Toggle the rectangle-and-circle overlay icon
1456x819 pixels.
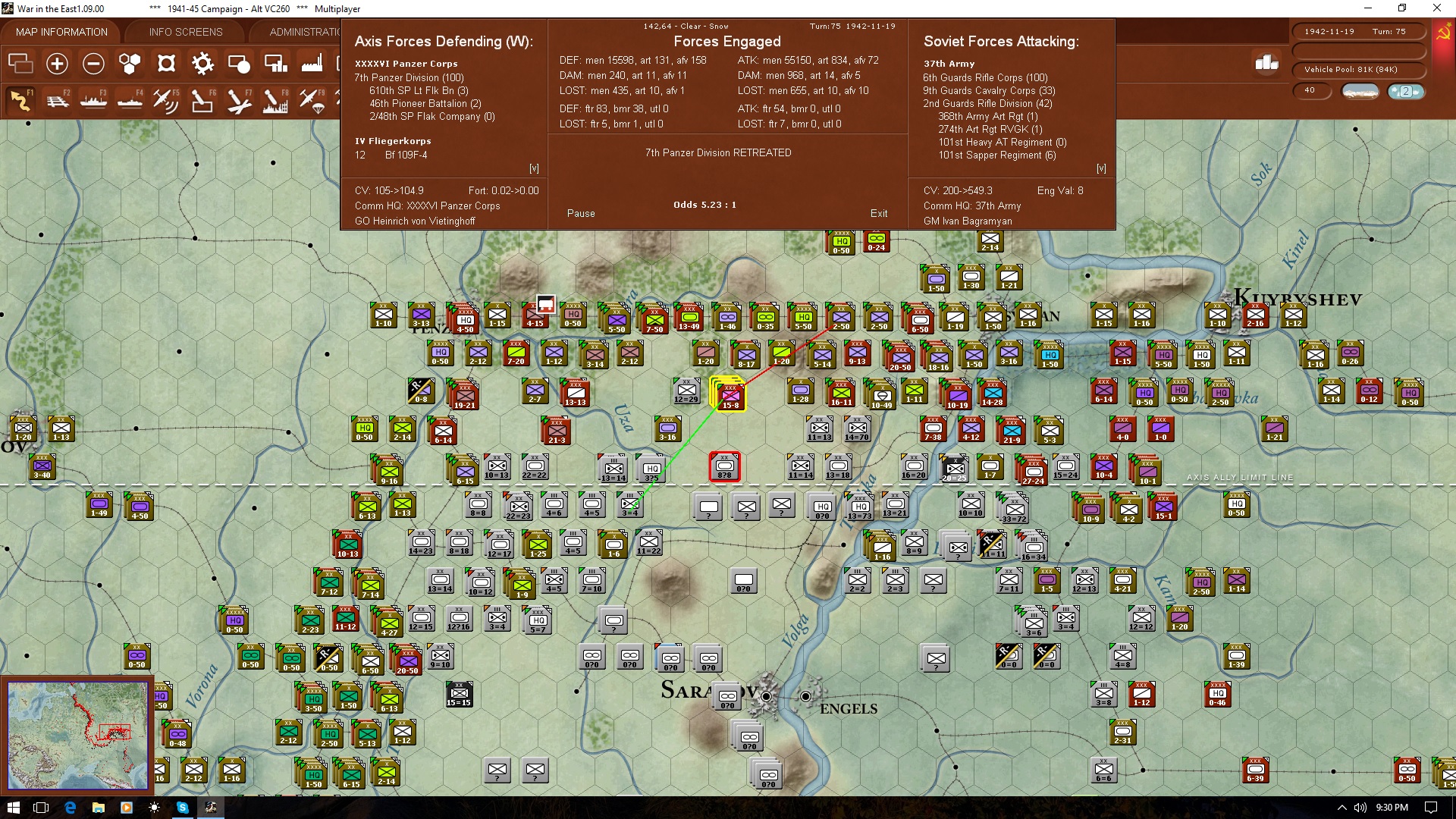(x=239, y=64)
